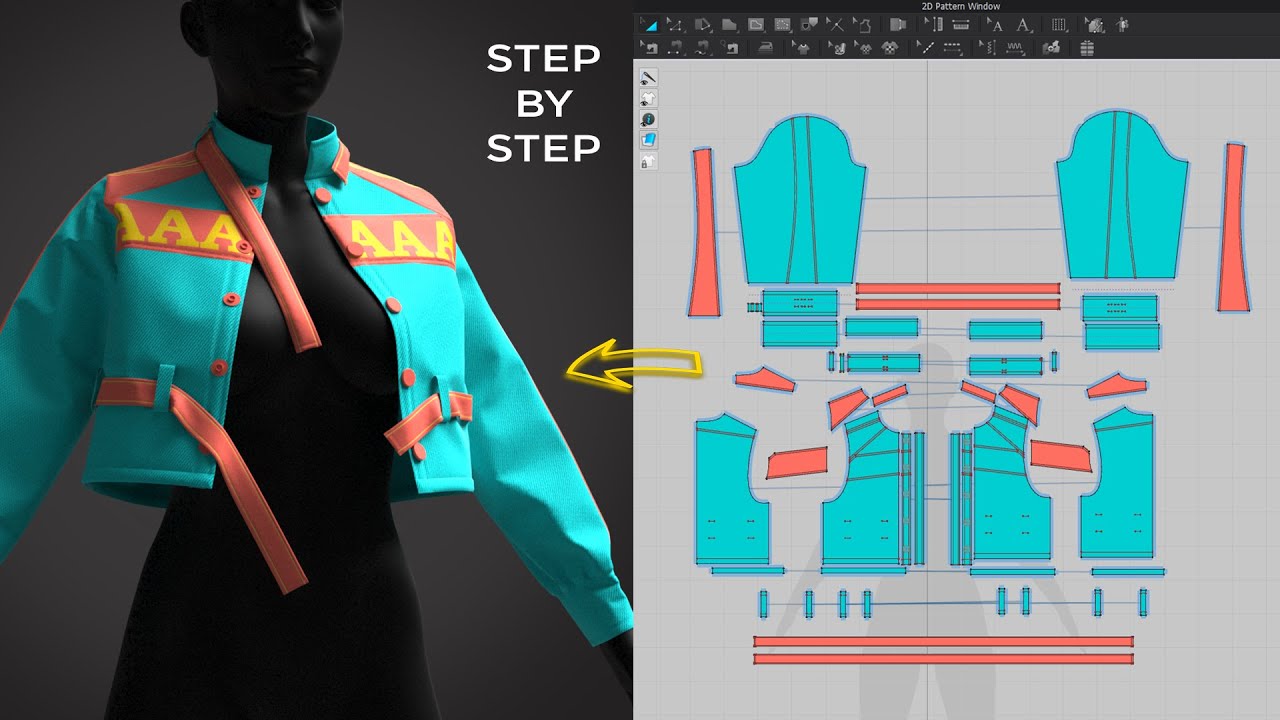The image size is (1280, 720).
Task: Select the Segment Topstitch dashed-line tool
Action: [952, 47]
